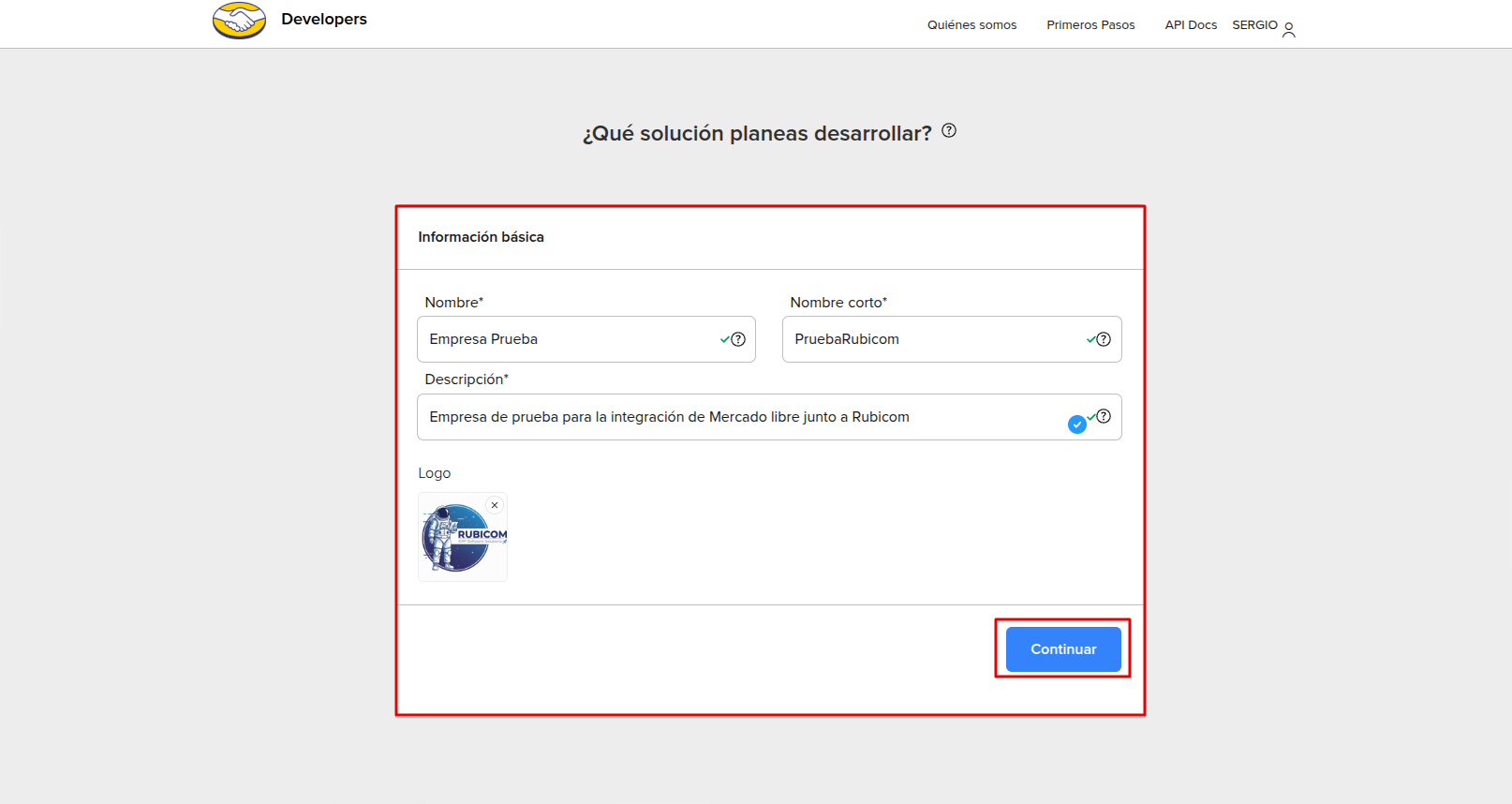1512x804 pixels.
Task: Click the Mercado Libre handshake logo
Action: (239, 20)
